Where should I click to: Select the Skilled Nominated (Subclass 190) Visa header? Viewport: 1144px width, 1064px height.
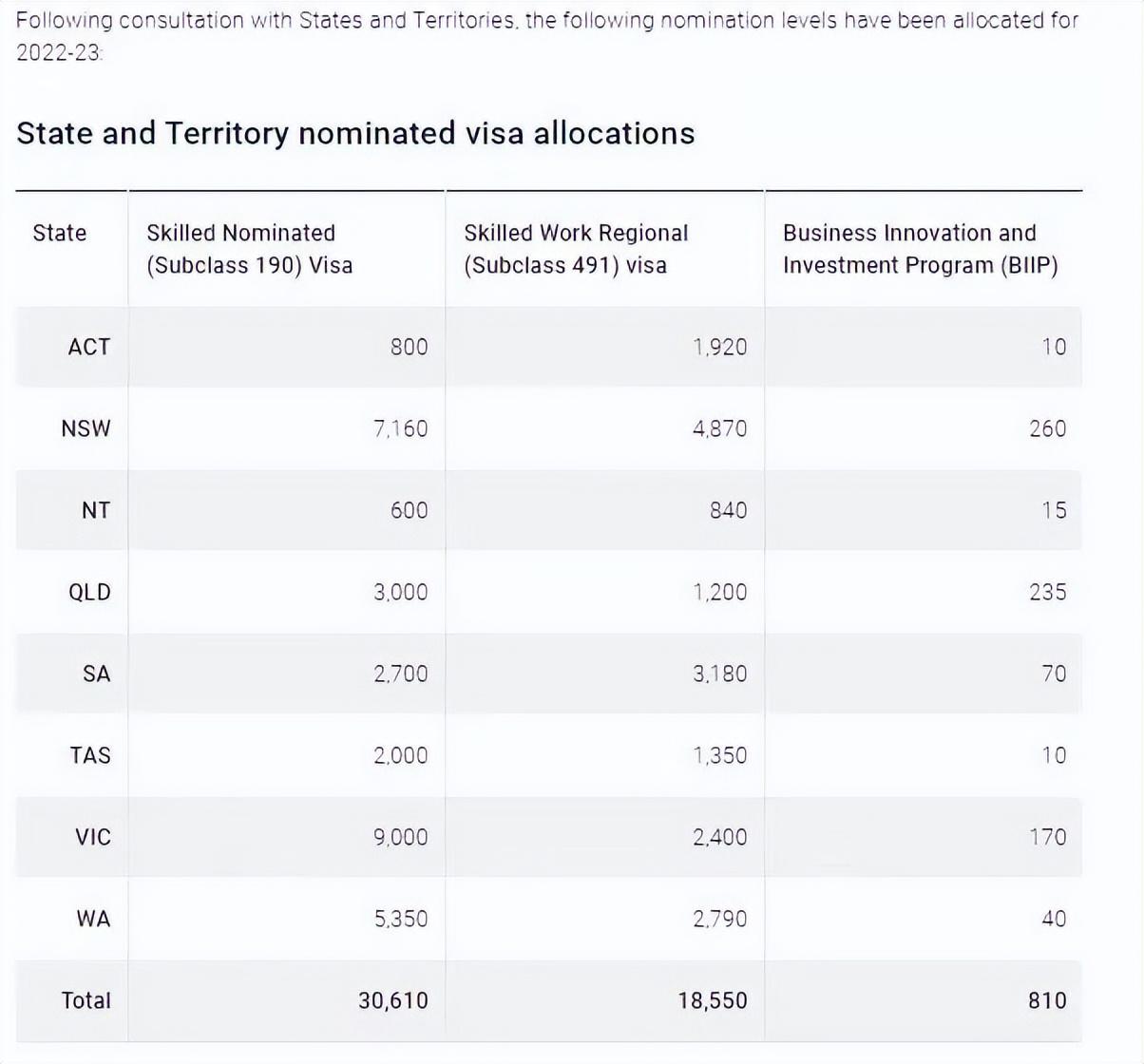tap(249, 249)
